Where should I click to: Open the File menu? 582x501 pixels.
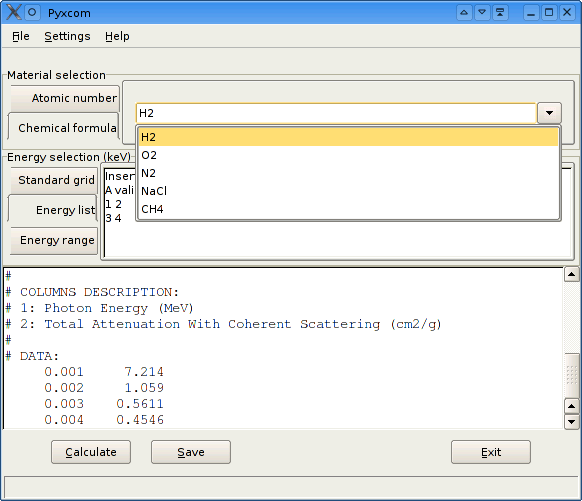pos(21,36)
